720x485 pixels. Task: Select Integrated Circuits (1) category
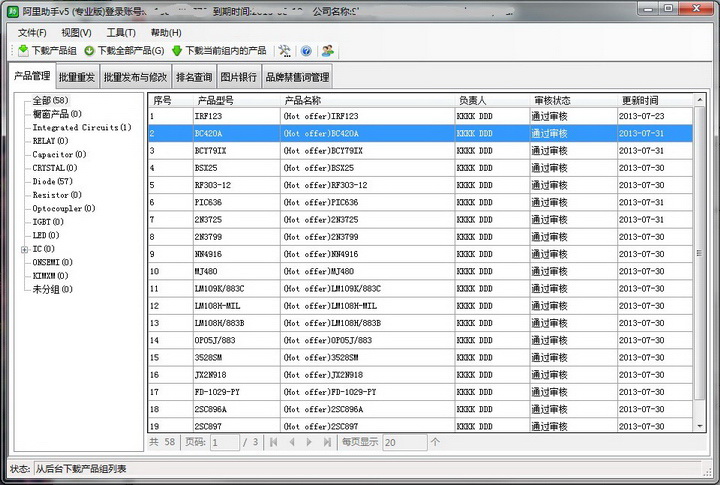[81, 128]
